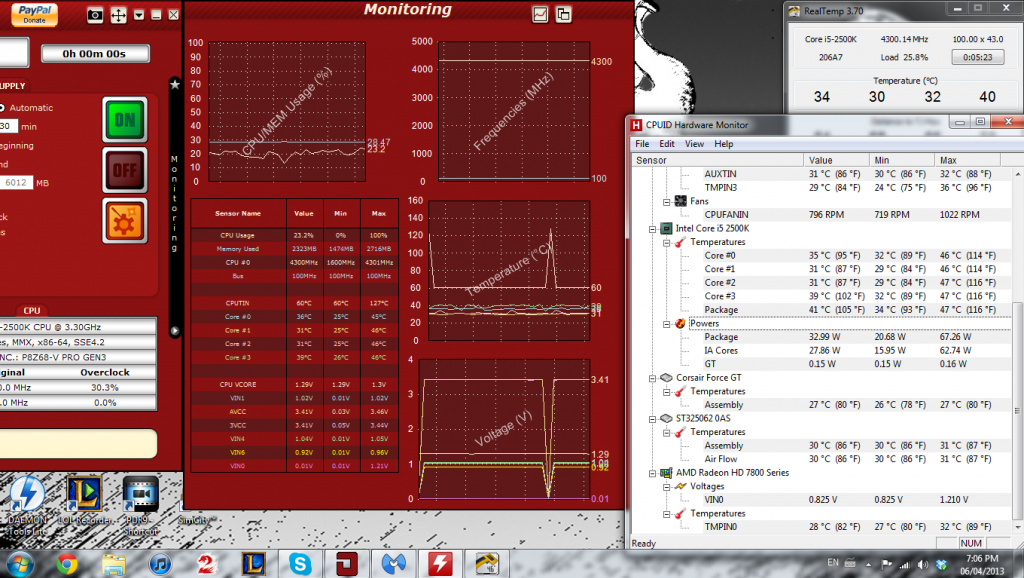Click the Hardware Monitor vertical scrollbar thumb
This screenshot has height=578, width=1024.
[1017, 410]
